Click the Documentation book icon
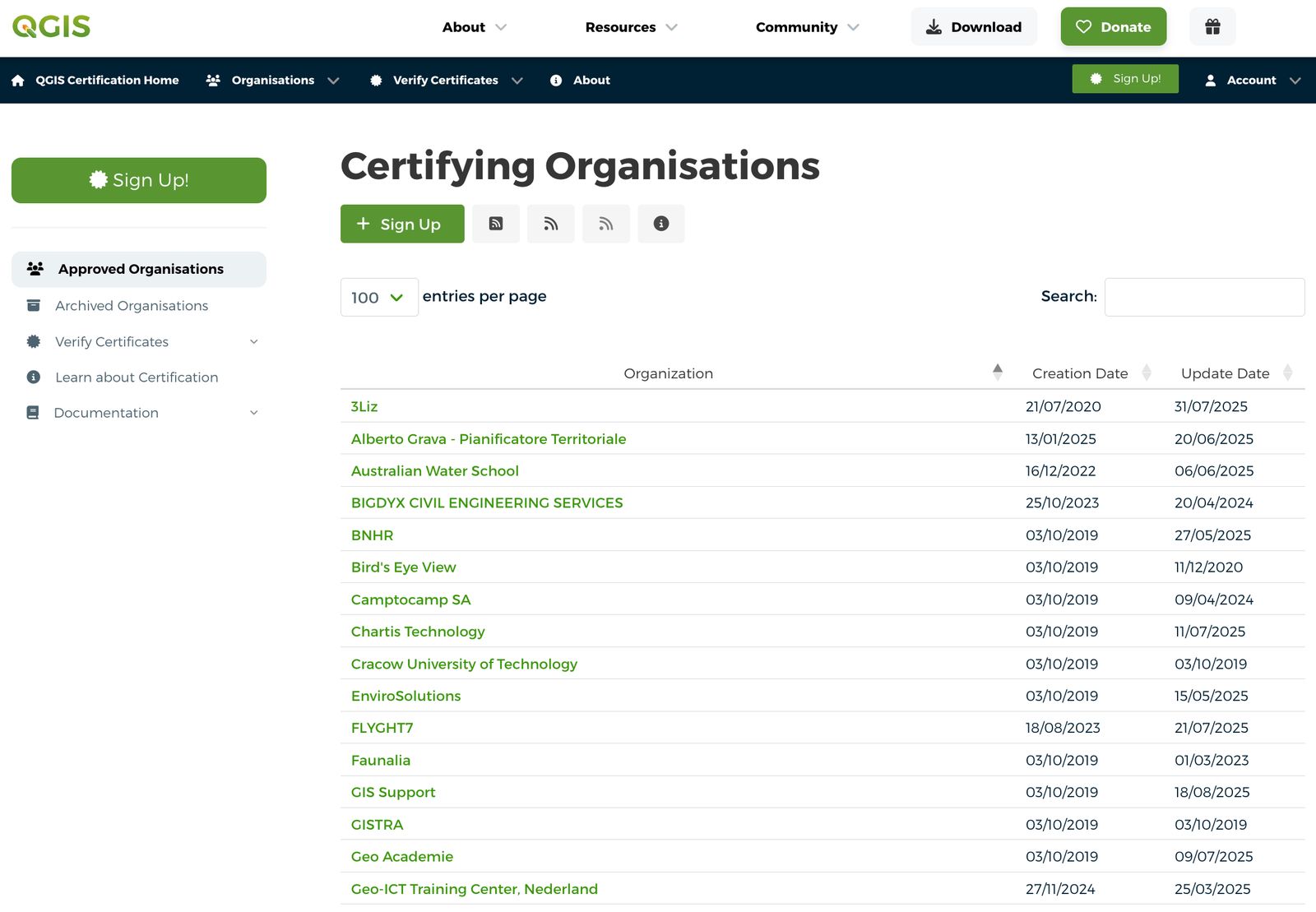1316x912 pixels. 33,413
